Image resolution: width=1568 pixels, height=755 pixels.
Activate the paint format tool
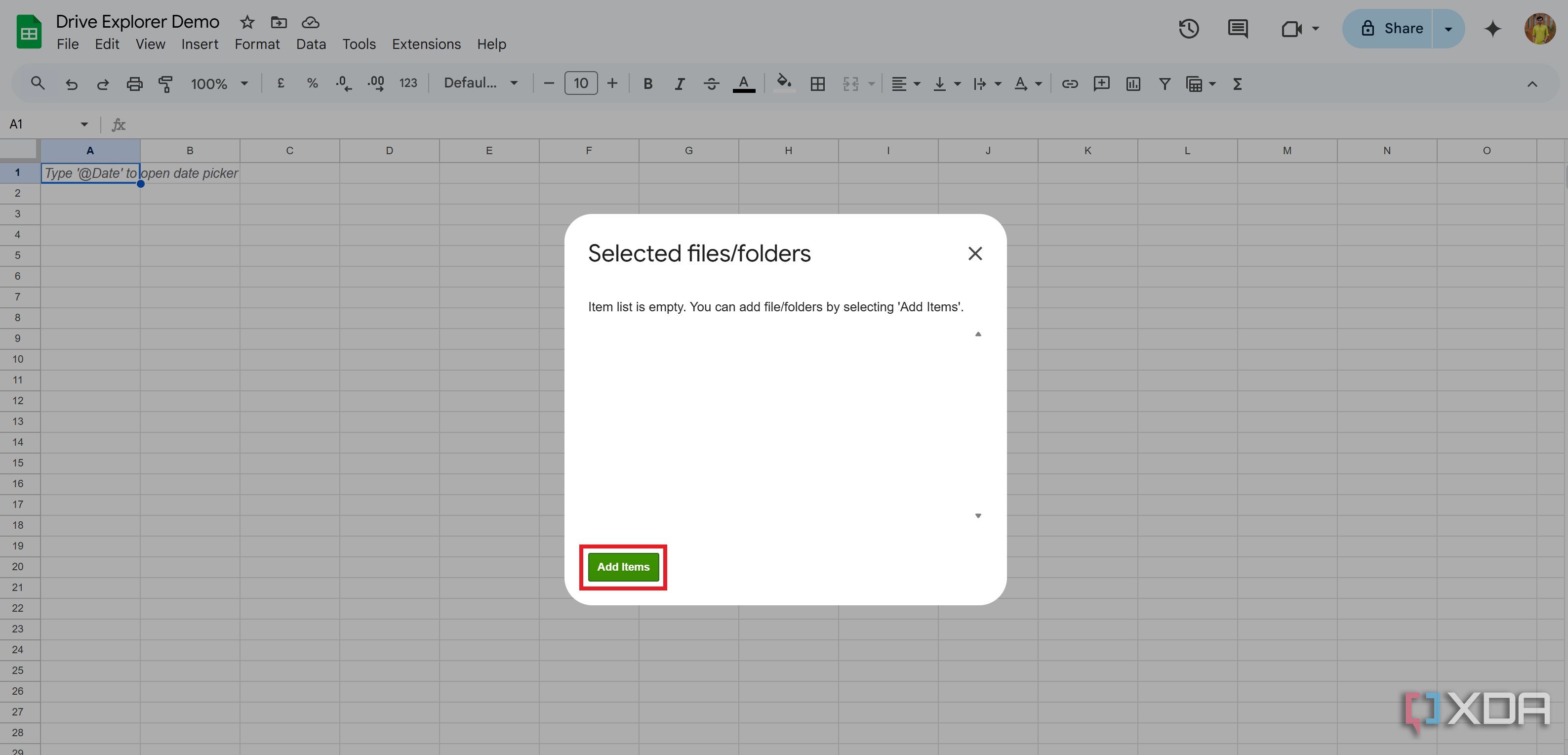165,84
